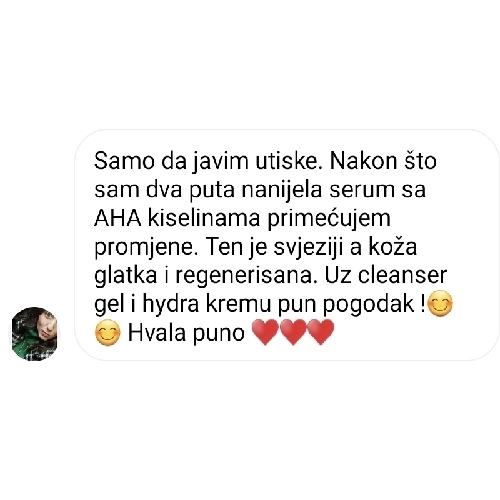Click the word 'Samo' starting the message

(x=124, y=161)
